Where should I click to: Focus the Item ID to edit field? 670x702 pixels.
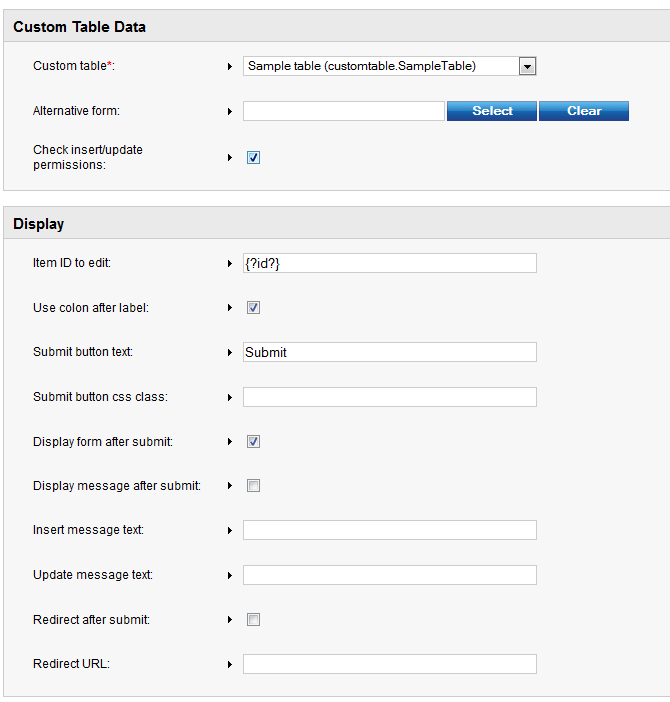389,263
